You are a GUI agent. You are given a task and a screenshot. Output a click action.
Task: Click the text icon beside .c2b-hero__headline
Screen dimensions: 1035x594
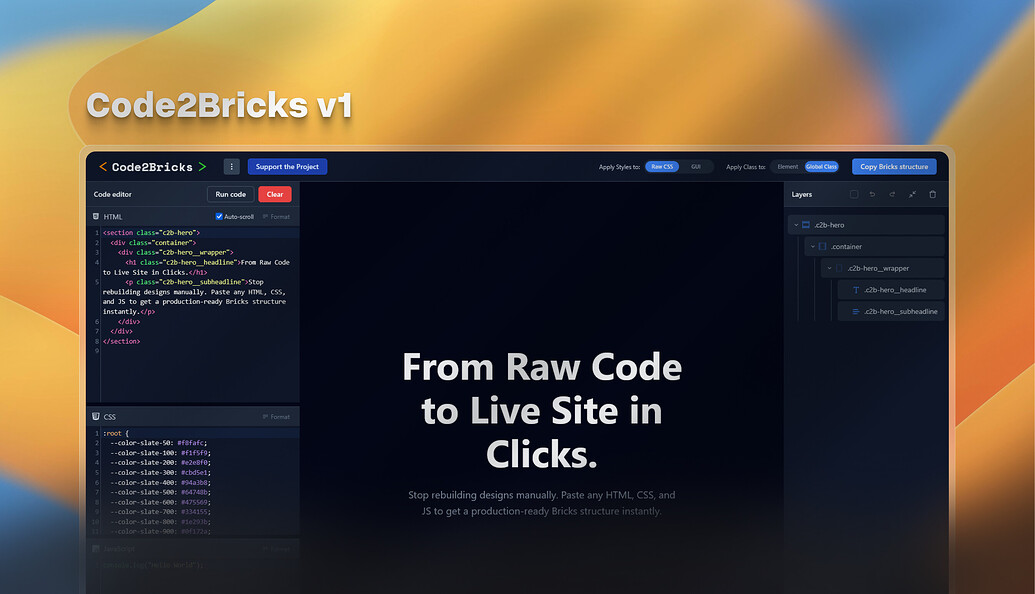(x=856, y=290)
